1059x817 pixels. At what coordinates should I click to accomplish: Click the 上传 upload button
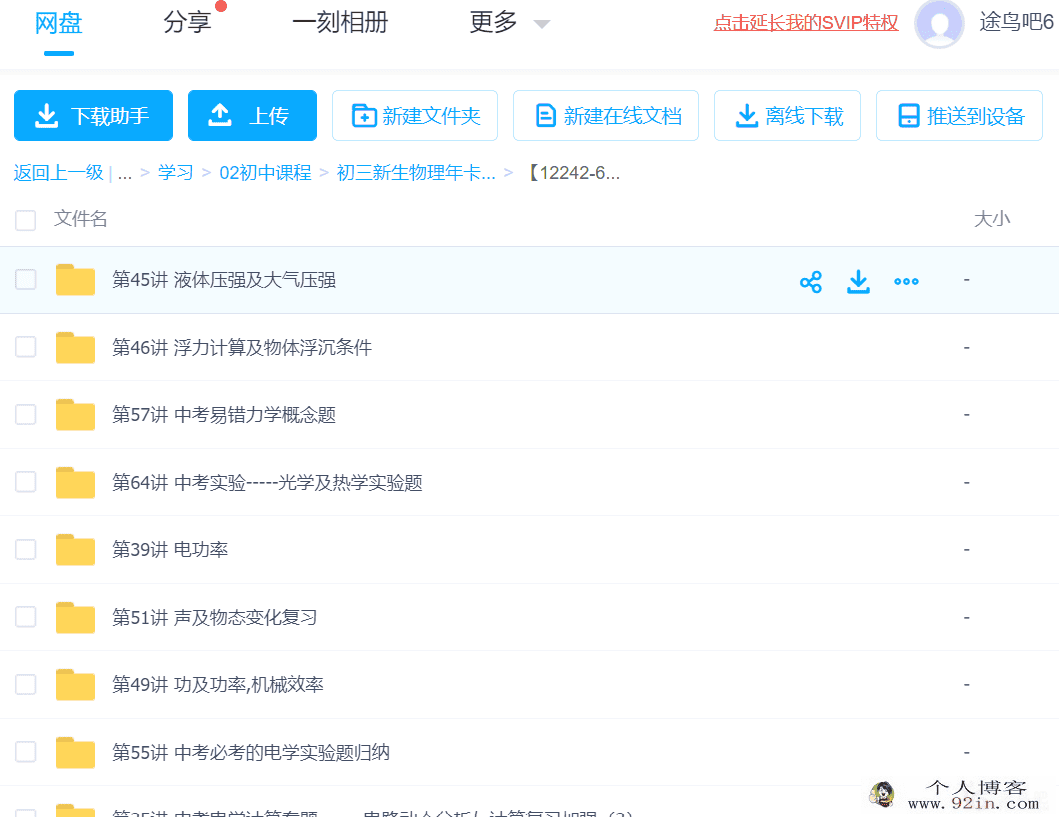[252, 115]
